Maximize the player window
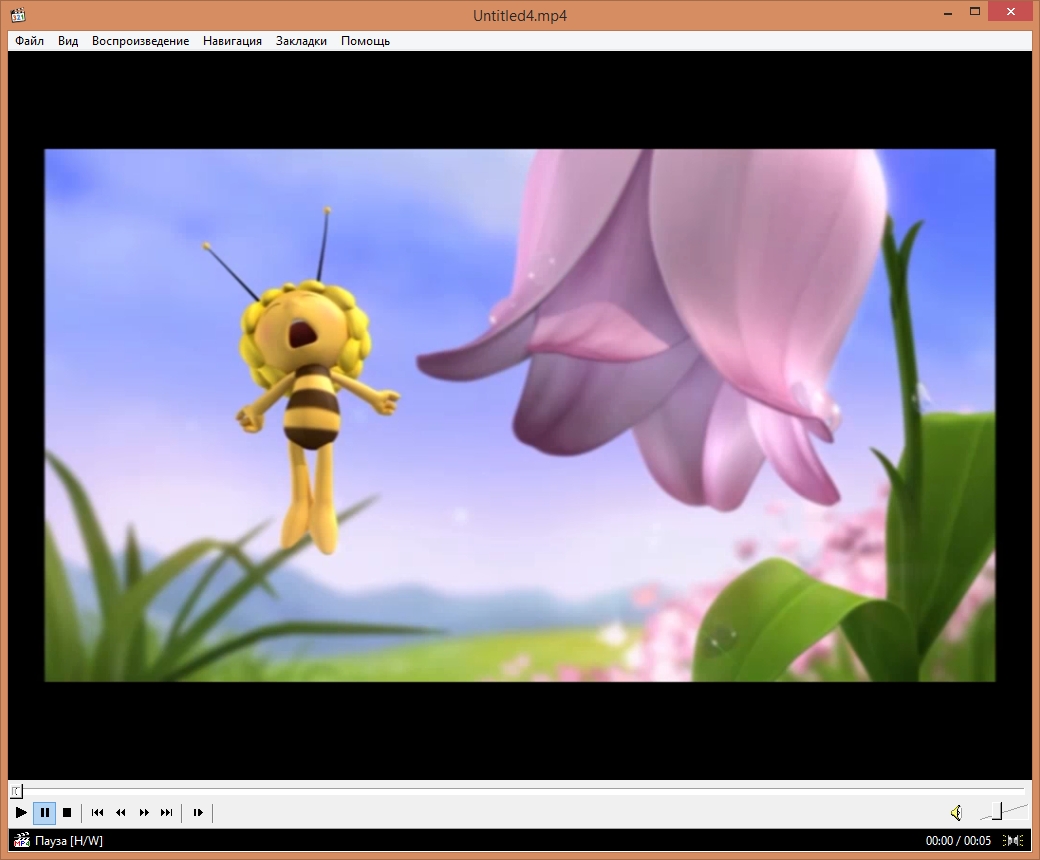Screen dimensions: 1040x860 [x=975, y=12]
